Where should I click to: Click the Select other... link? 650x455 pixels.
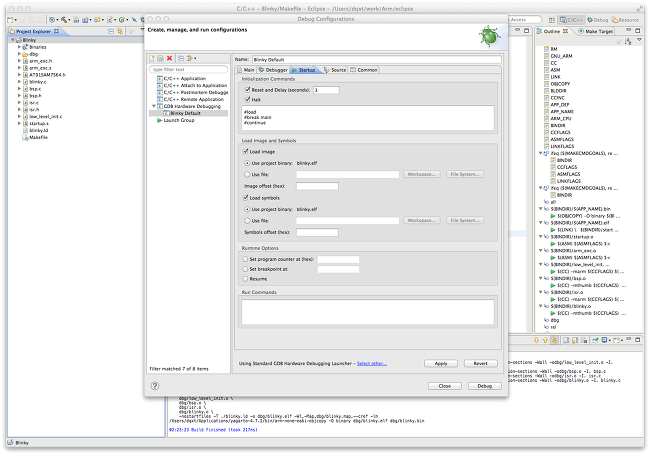(x=372, y=363)
